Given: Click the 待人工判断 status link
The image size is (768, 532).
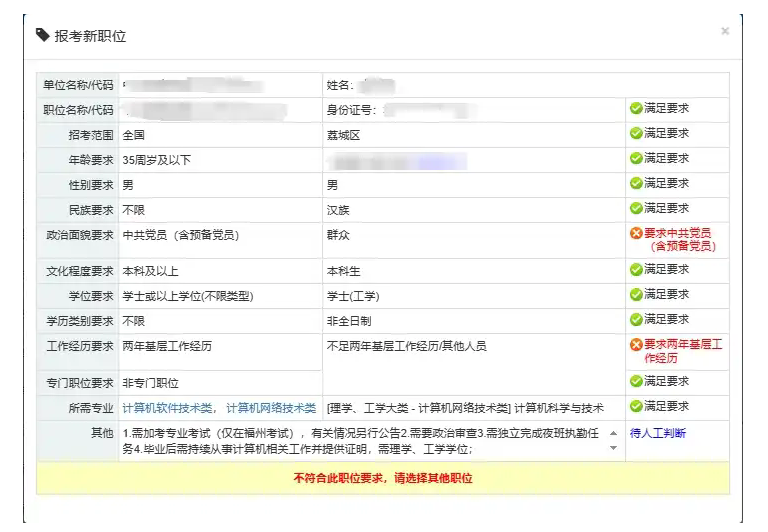Looking at the screenshot, I should click(x=658, y=434).
